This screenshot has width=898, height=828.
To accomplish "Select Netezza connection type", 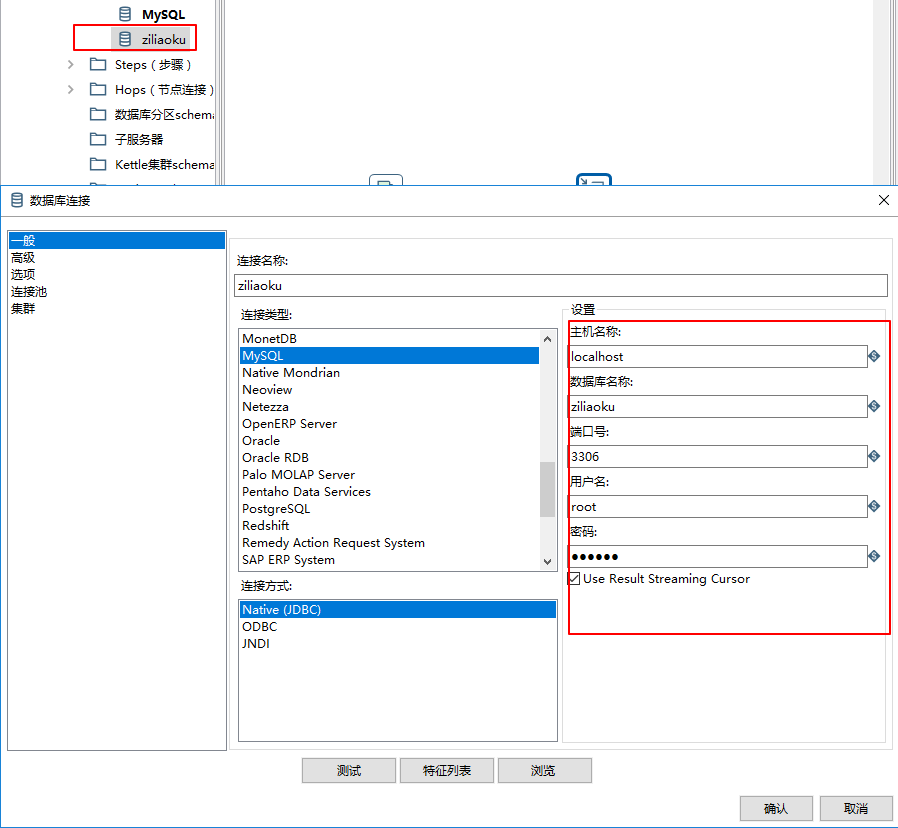I will (x=389, y=407).
